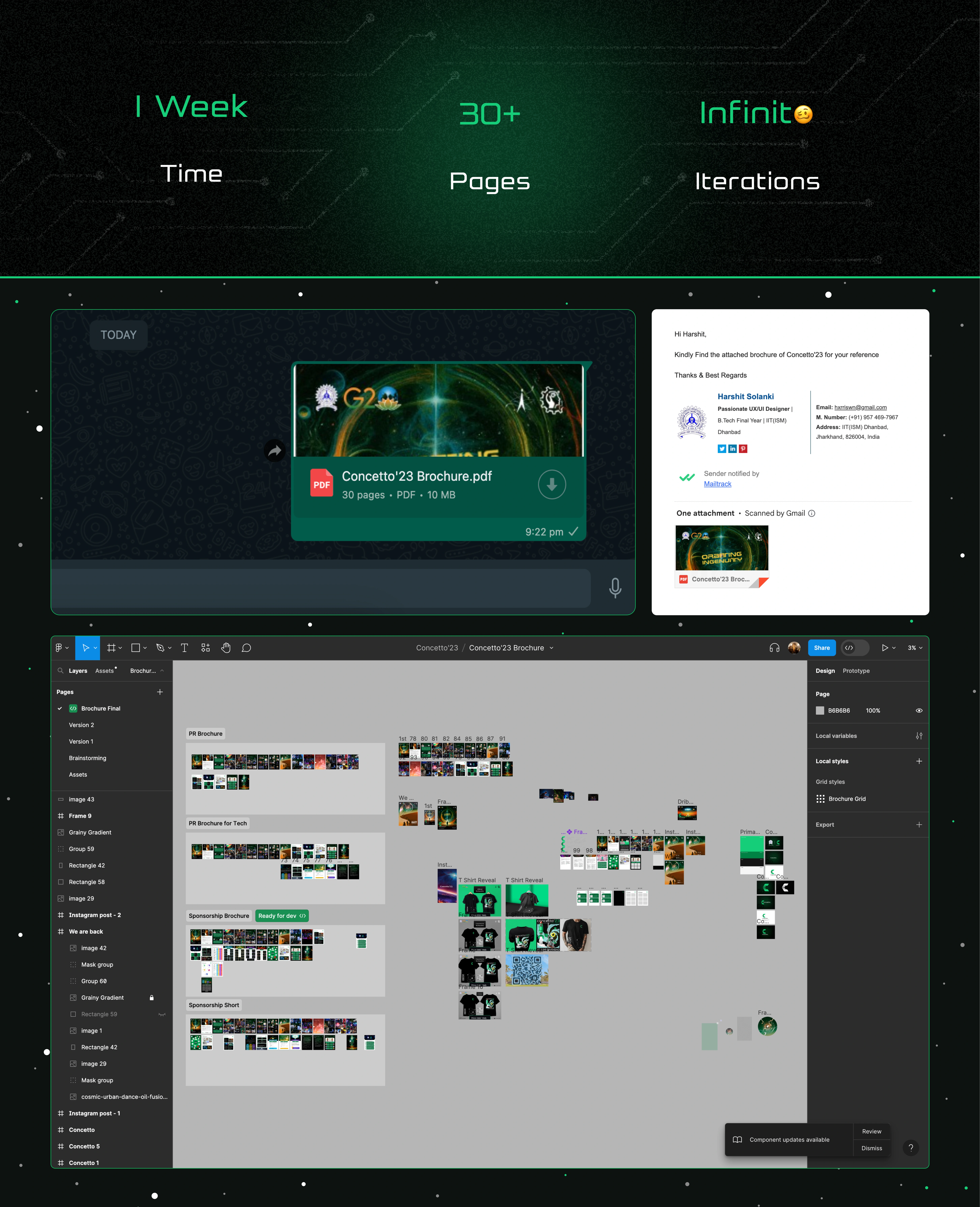Select the Pen tool
The image size is (980, 1207).
tap(160, 648)
